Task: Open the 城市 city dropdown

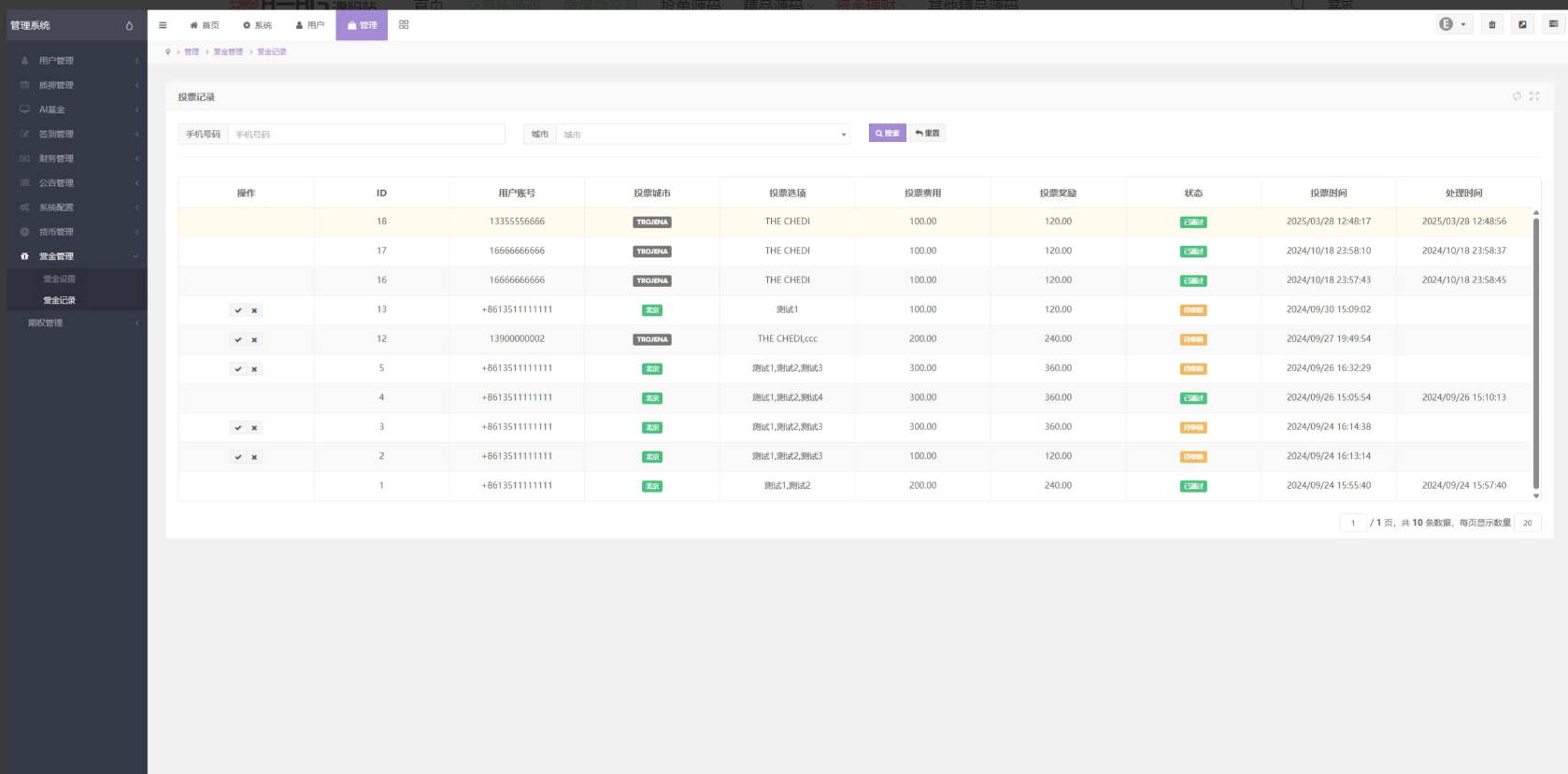Action: pos(703,135)
